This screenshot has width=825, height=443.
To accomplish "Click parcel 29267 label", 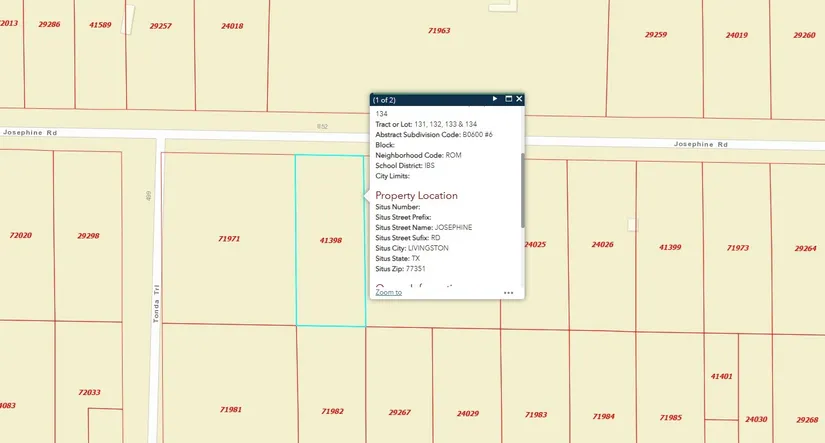I will click(399, 412).
